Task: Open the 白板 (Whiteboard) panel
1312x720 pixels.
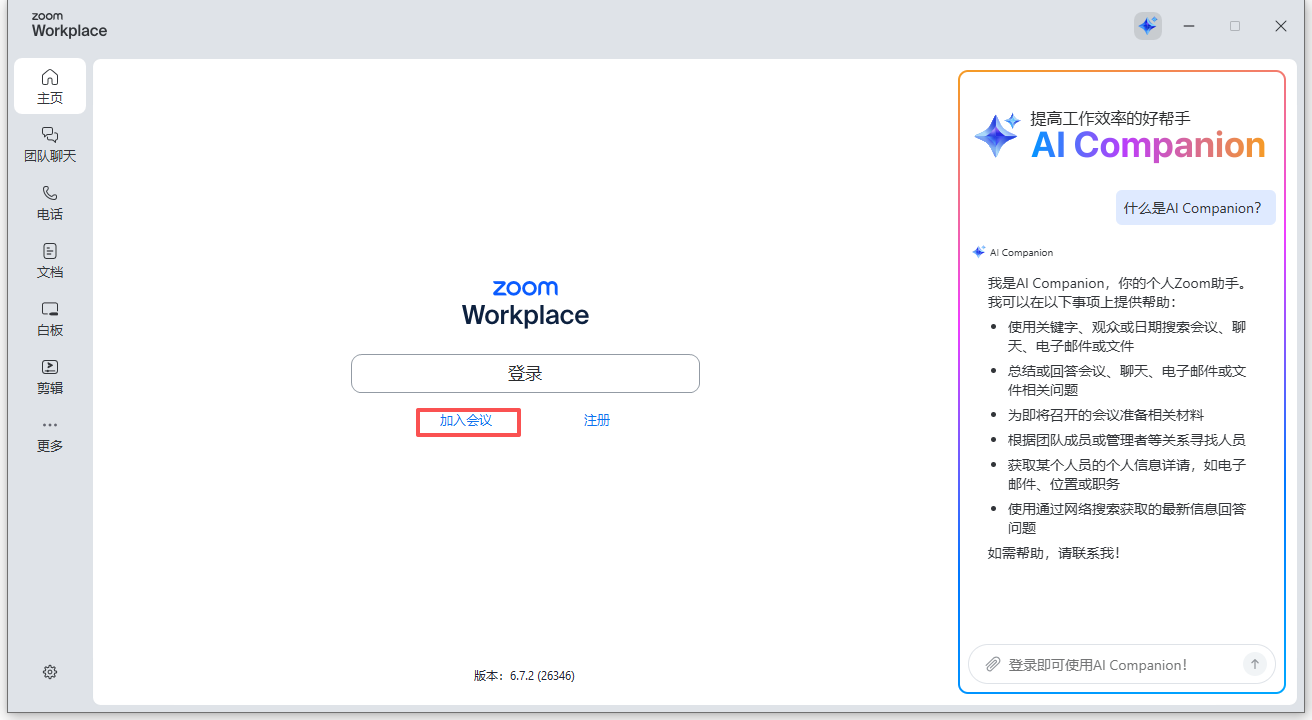Action: coord(49,317)
